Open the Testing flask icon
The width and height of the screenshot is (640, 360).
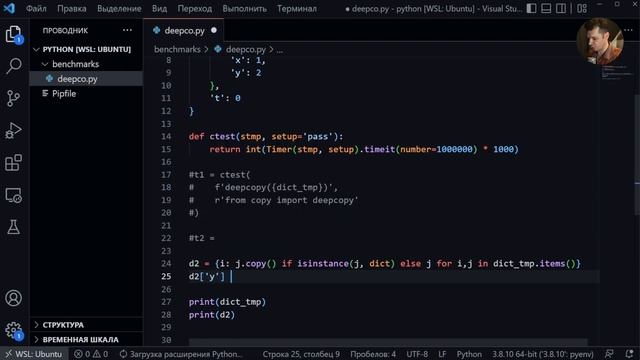[13, 227]
